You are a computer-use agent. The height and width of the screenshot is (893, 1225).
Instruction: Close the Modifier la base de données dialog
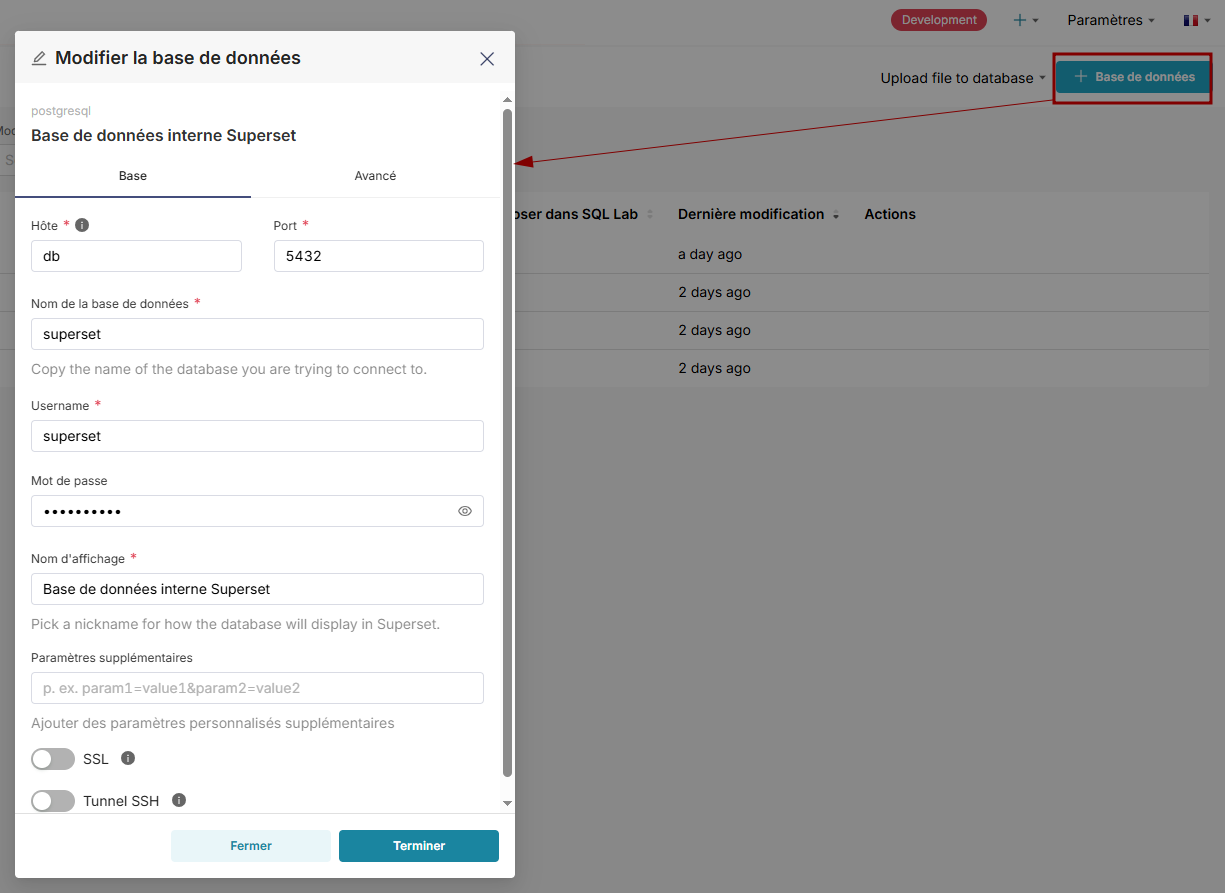pos(487,59)
